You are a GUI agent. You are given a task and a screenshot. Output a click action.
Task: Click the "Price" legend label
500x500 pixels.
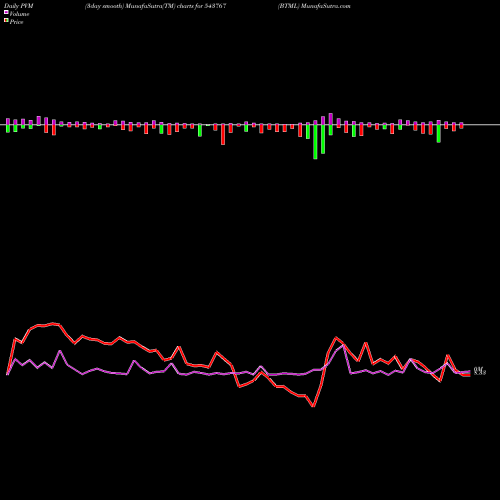(x=16, y=22)
